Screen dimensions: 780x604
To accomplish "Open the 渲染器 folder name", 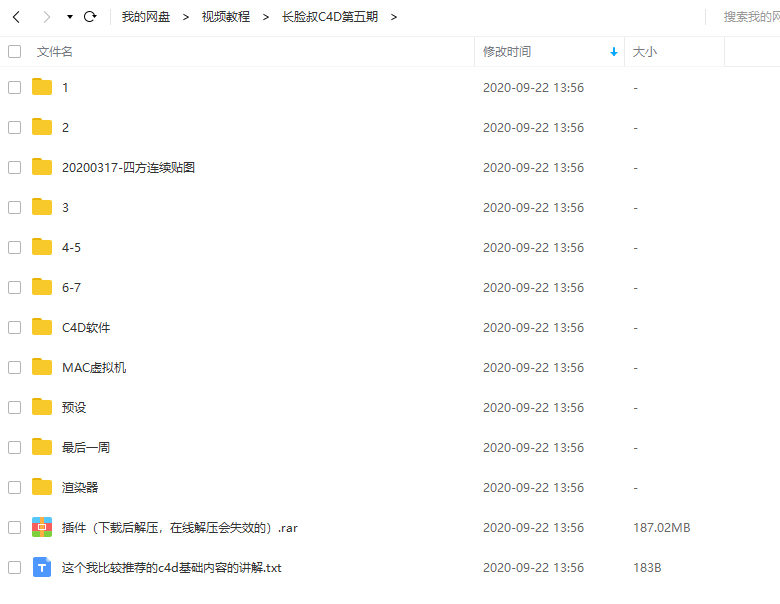I will point(80,488).
